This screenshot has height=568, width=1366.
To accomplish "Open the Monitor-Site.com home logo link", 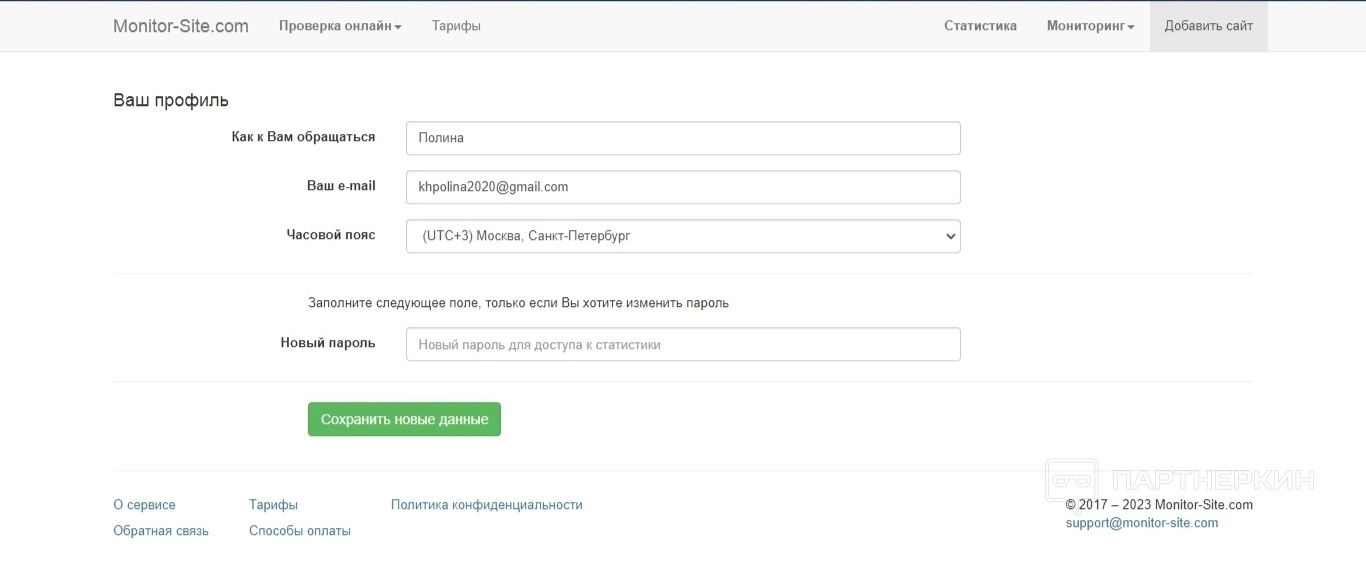I will tap(180, 26).
